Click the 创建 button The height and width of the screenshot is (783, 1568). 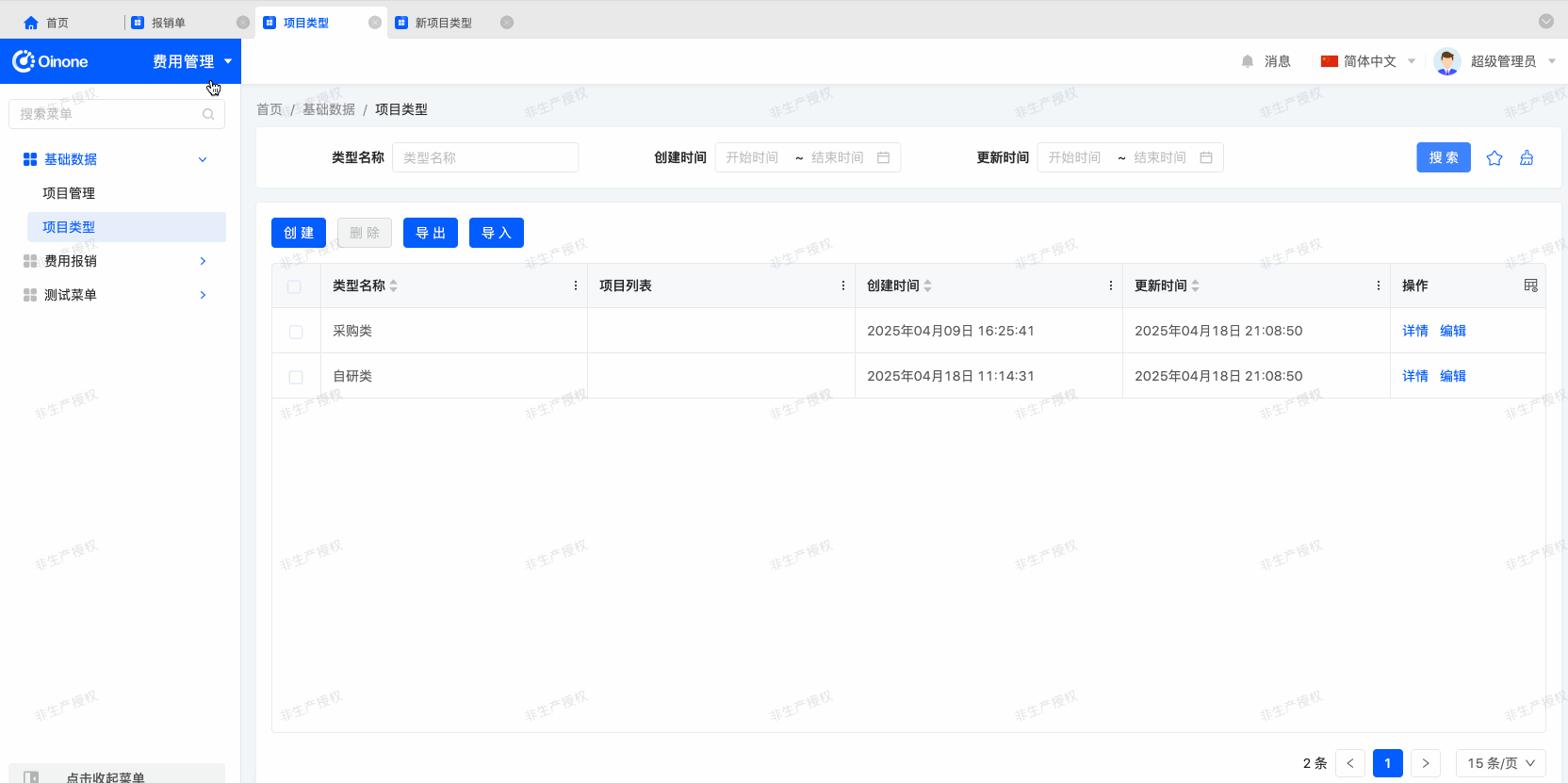pyautogui.click(x=299, y=233)
